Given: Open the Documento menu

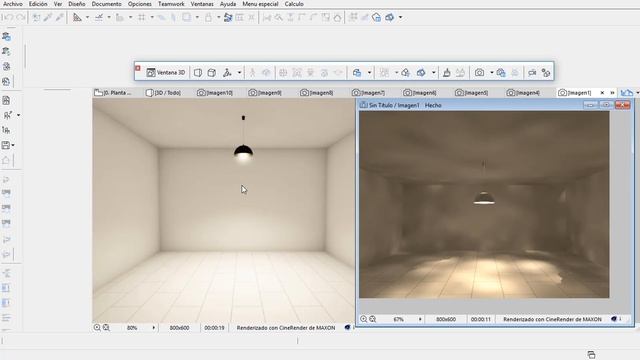Looking at the screenshot, I should 107,4.
